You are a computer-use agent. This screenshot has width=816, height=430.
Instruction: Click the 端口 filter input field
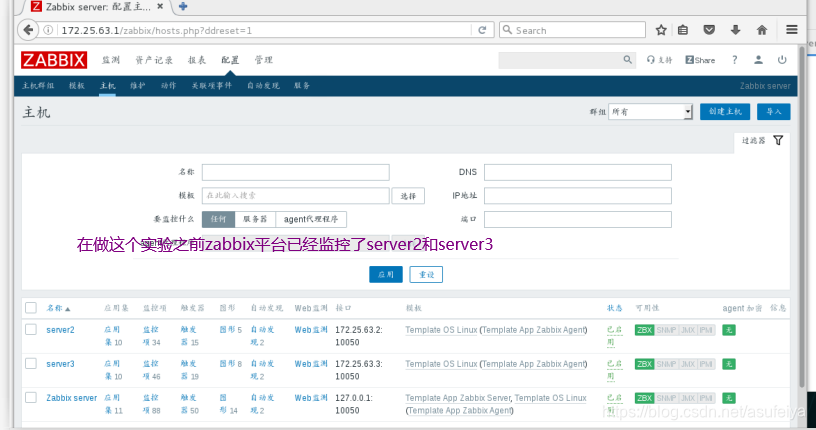tap(578, 219)
